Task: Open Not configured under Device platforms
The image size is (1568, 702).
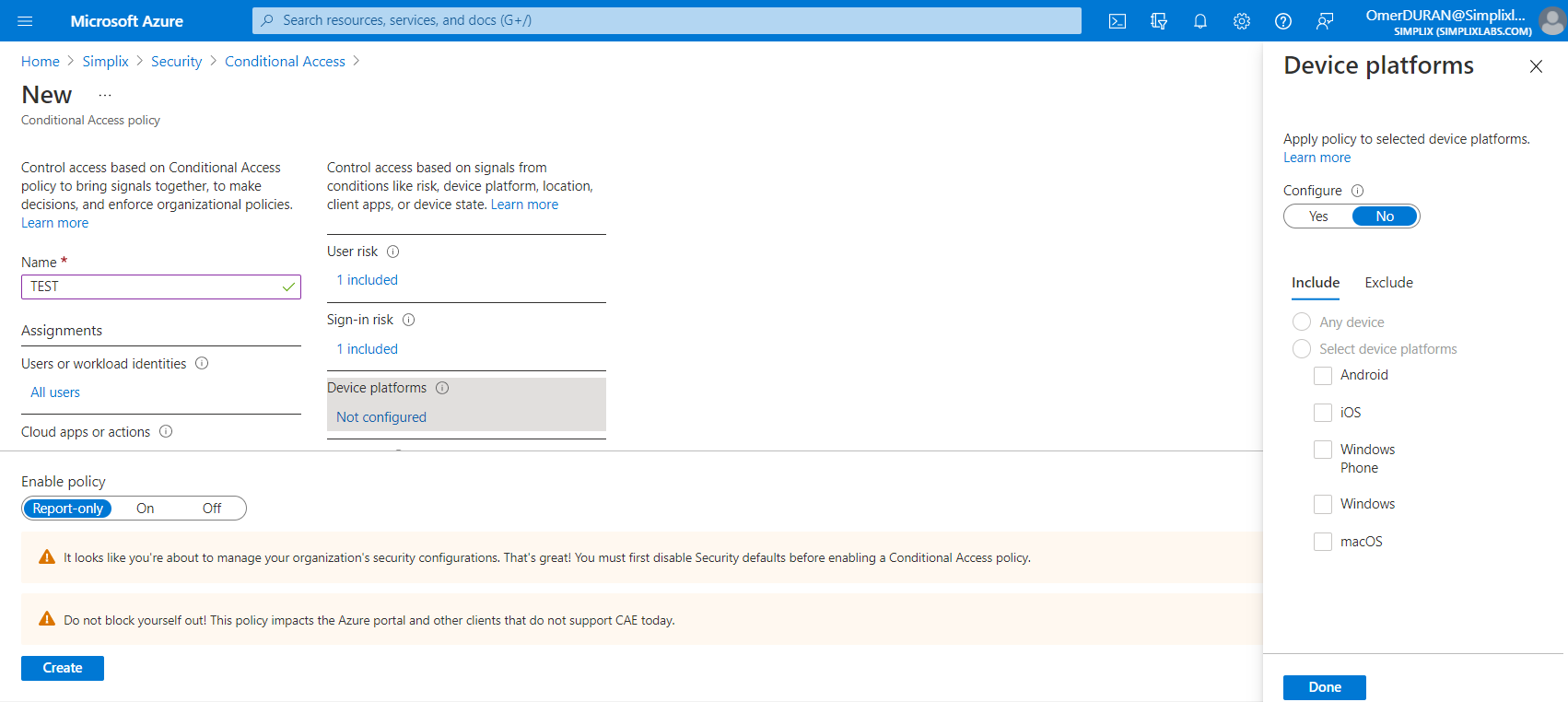Action: (381, 417)
